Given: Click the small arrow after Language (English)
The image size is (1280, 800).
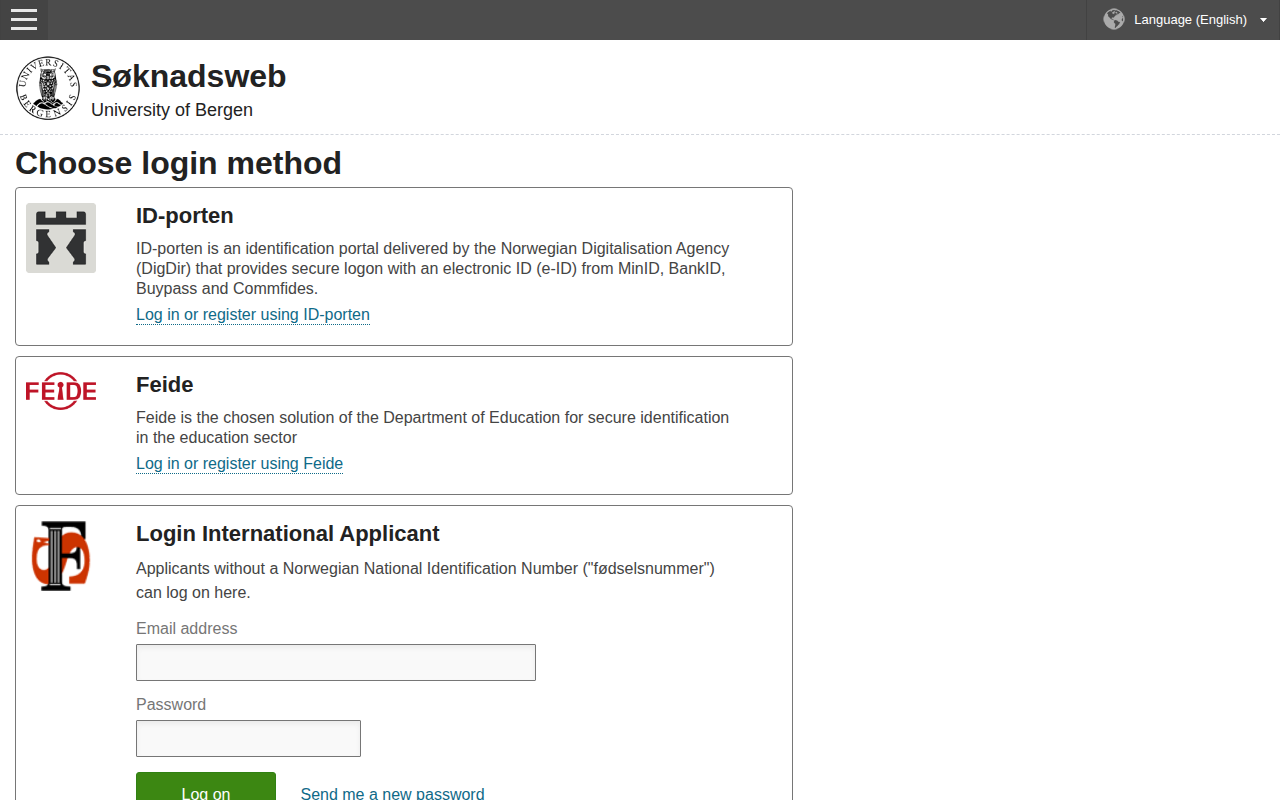Looking at the screenshot, I should point(1263,20).
